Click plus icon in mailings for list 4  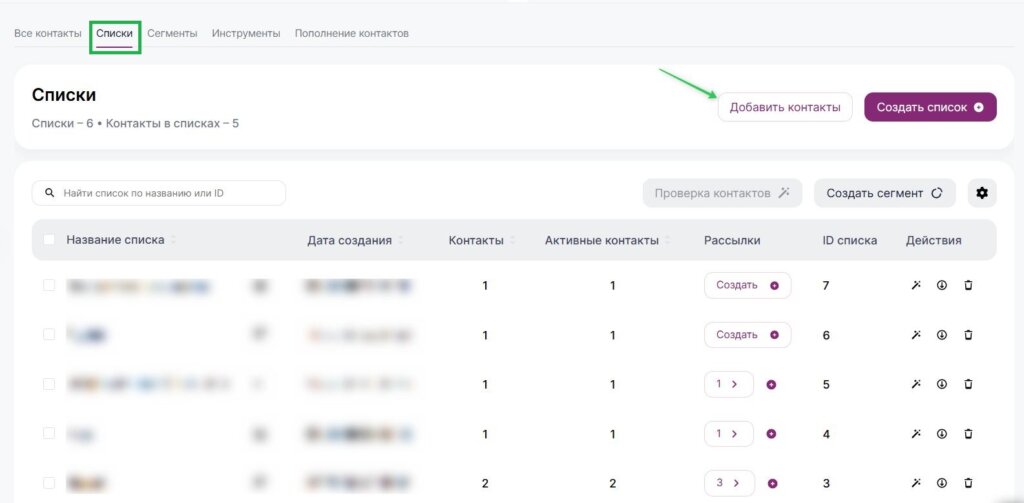coord(772,434)
